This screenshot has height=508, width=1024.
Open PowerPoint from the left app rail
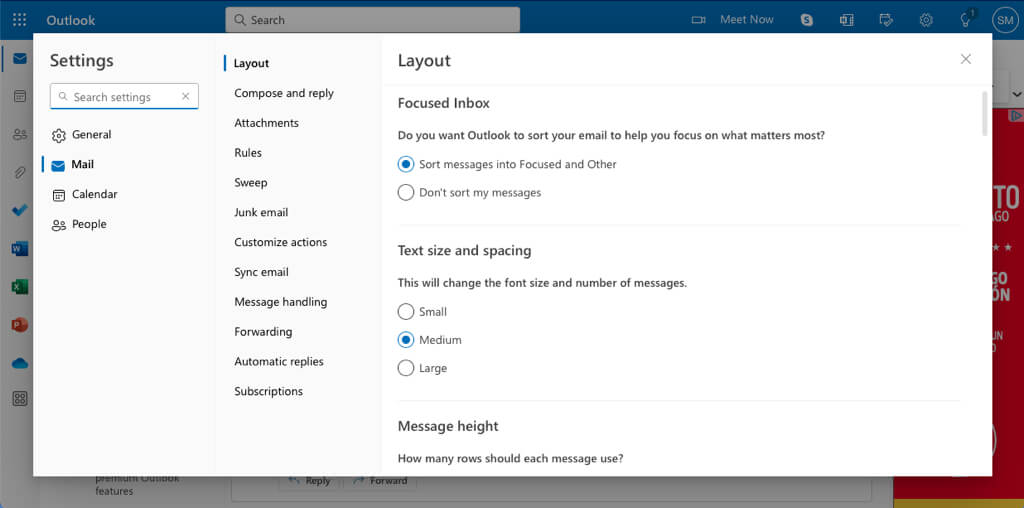20,325
